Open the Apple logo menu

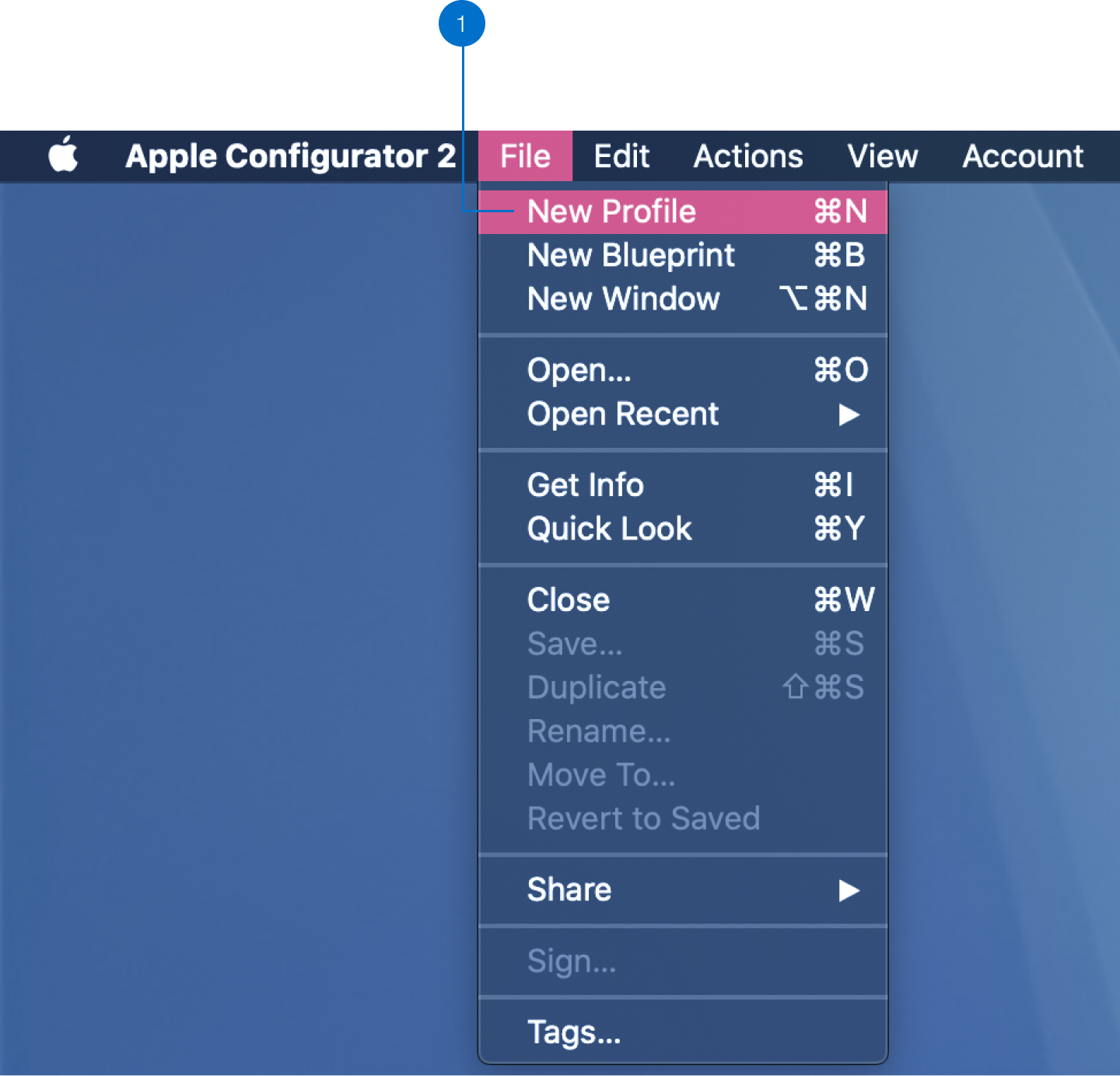coord(63,155)
